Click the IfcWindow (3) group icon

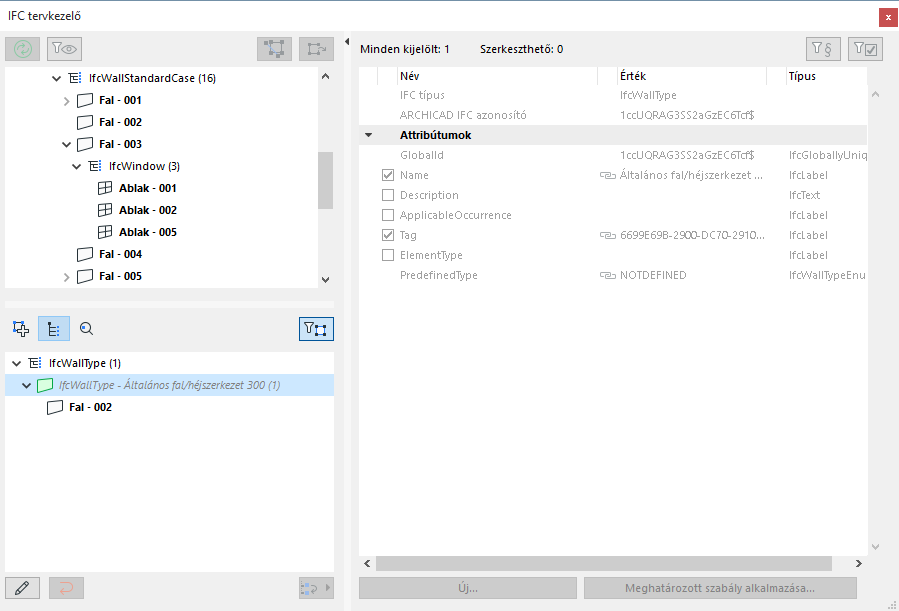(x=95, y=166)
